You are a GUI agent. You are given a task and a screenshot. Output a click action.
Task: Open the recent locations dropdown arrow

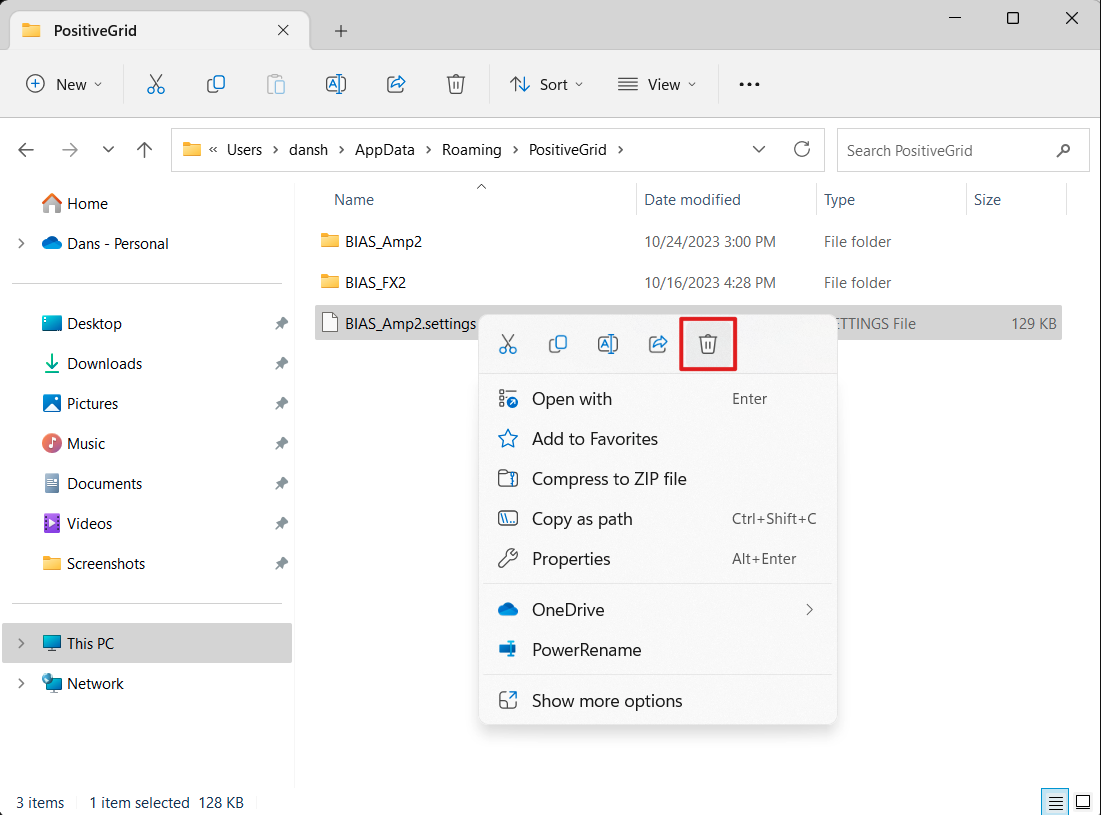tap(107, 150)
